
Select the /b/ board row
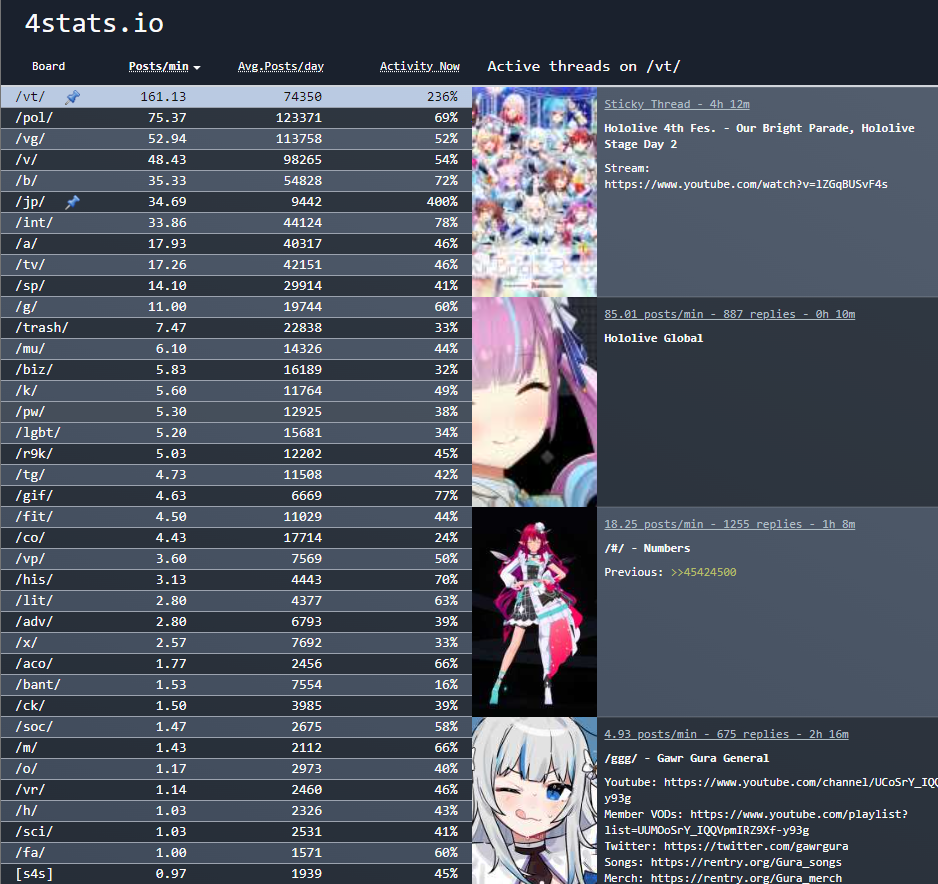pos(236,181)
